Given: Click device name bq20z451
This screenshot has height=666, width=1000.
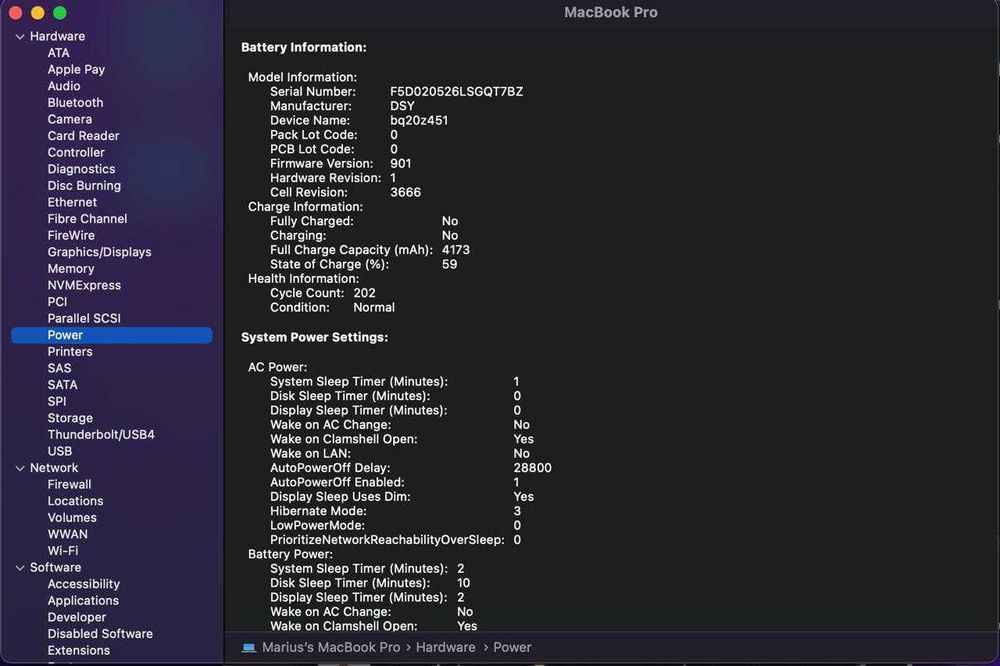Looking at the screenshot, I should [419, 120].
